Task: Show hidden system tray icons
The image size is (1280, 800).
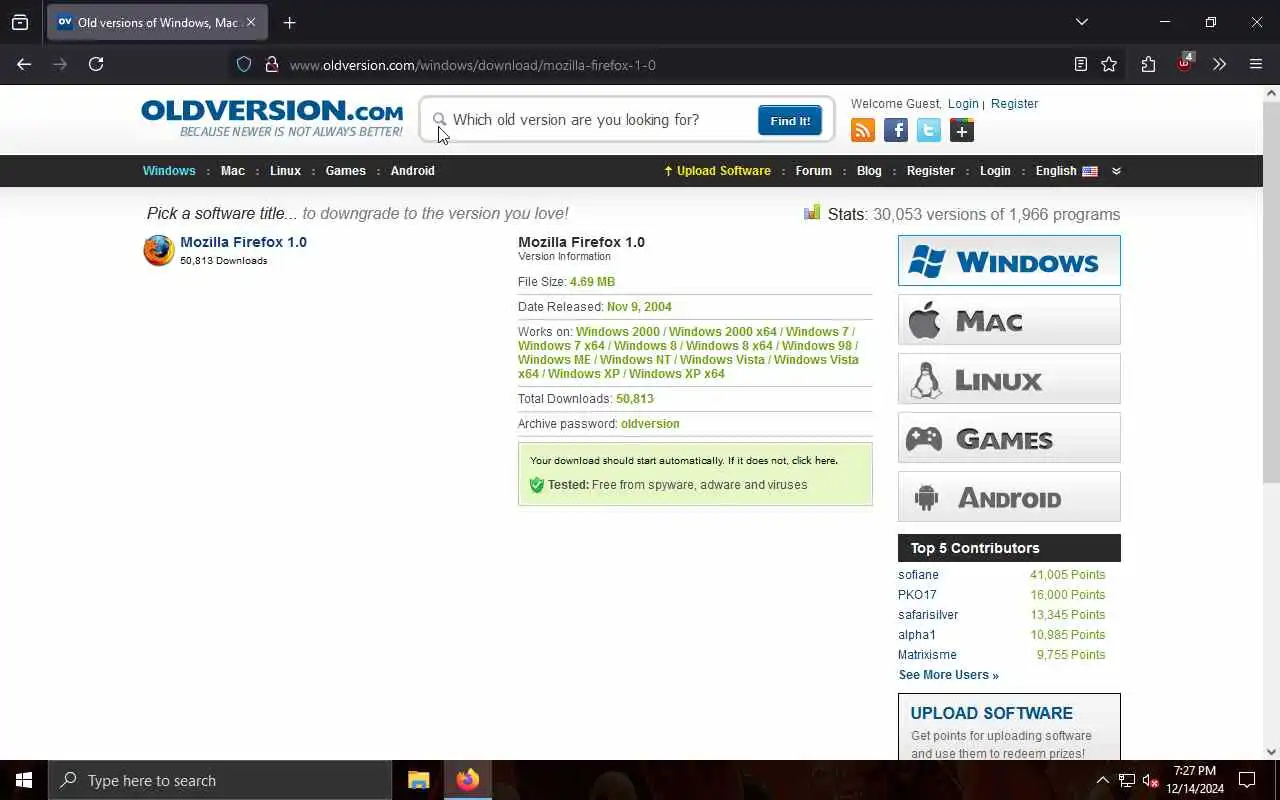Action: tap(1102, 780)
